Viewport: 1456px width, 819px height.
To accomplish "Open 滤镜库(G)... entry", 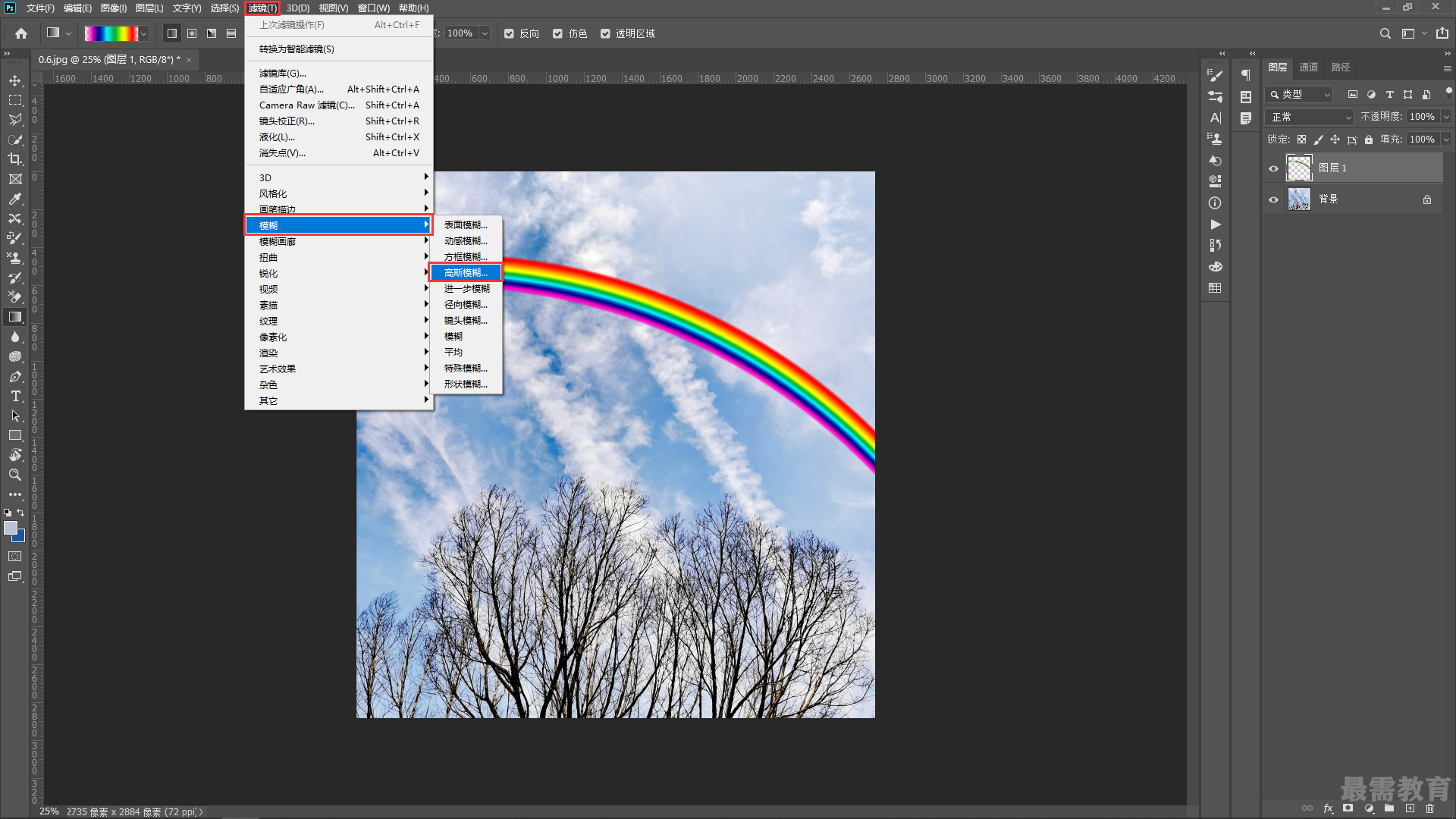I will pos(338,74).
